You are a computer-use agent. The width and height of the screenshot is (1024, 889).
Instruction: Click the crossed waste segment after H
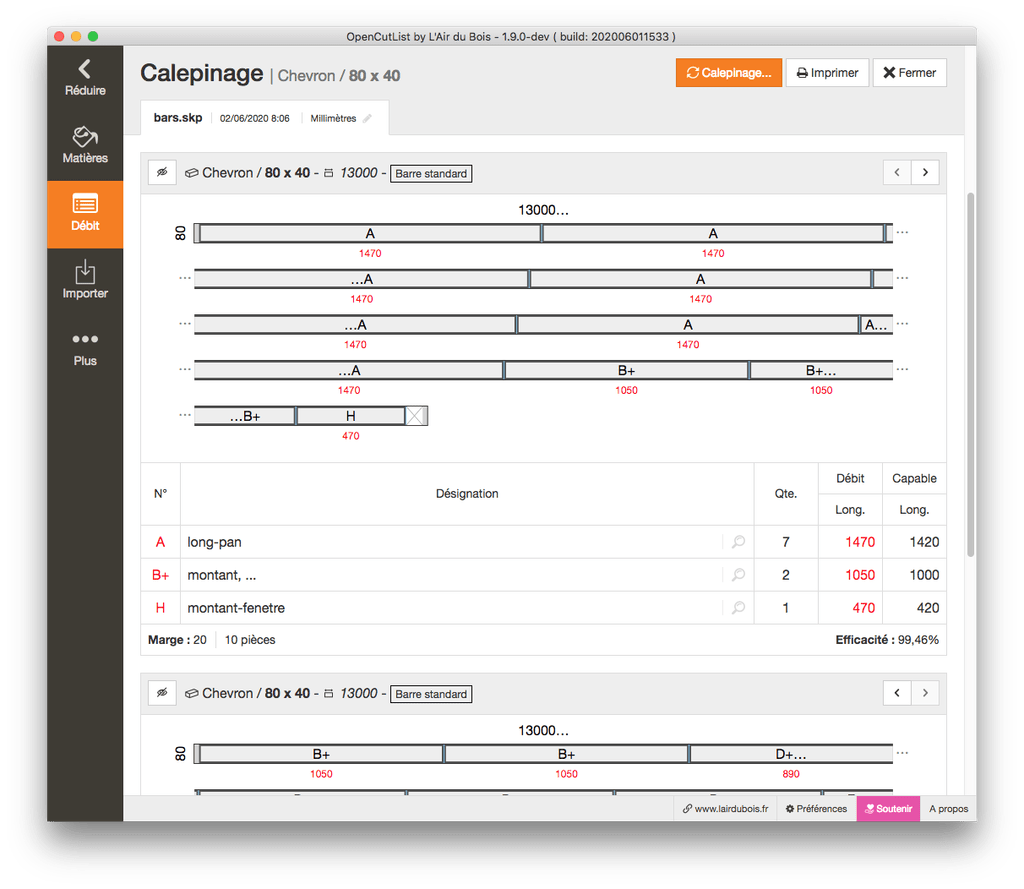(x=416, y=416)
